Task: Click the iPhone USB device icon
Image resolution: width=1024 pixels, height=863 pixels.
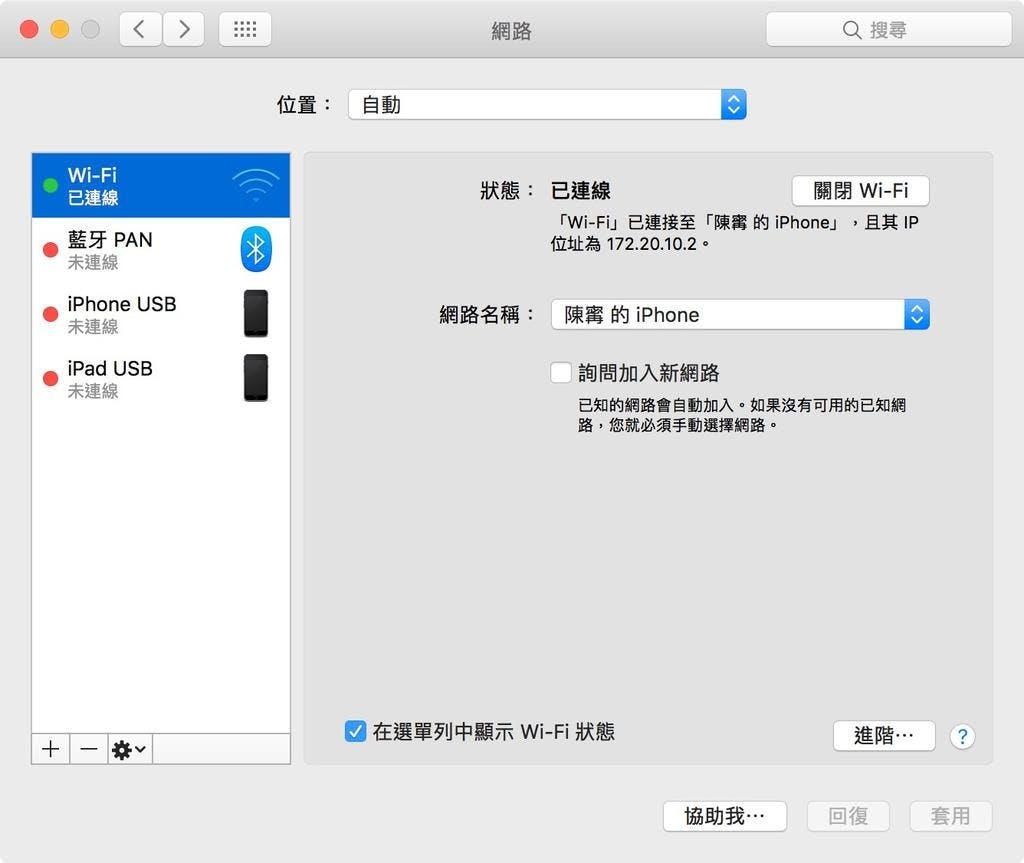Action: coord(256,314)
